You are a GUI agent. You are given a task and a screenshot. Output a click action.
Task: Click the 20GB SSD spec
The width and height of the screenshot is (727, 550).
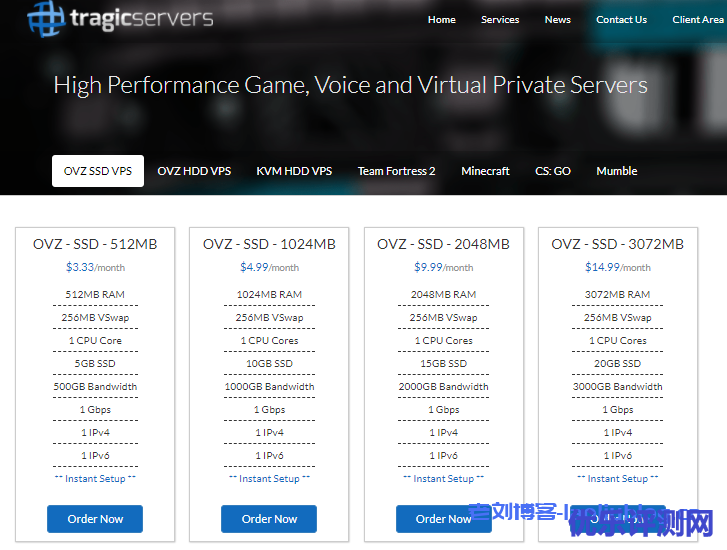coord(618,364)
